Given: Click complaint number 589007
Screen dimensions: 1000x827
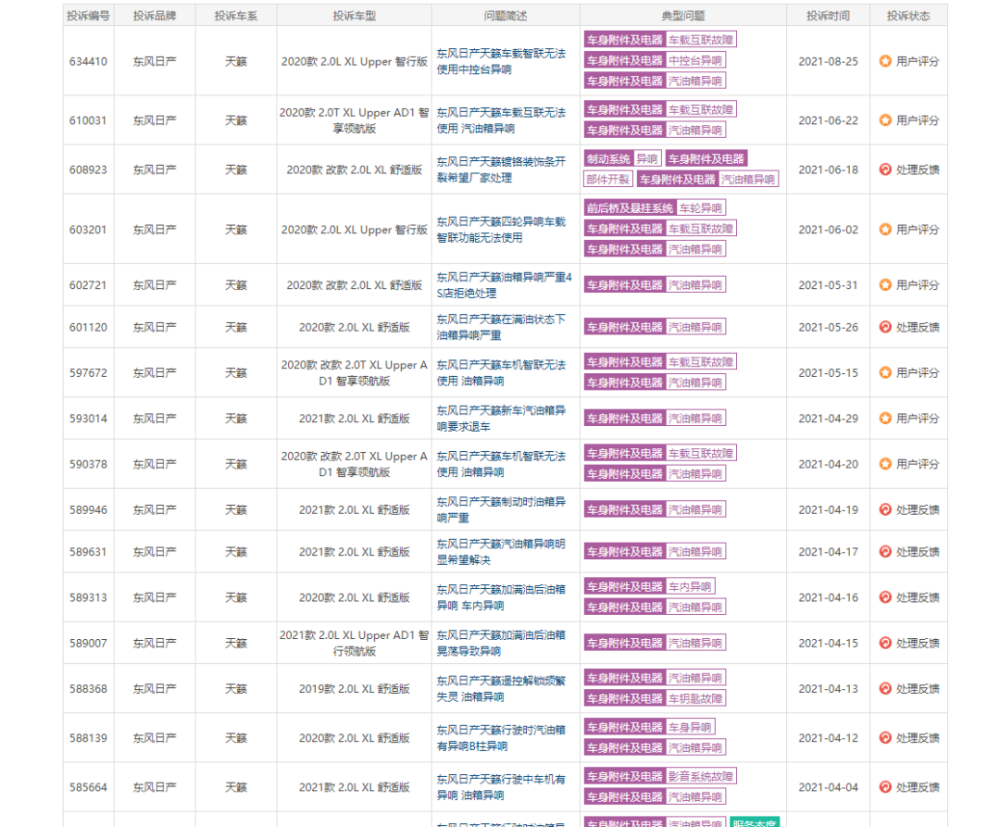Looking at the screenshot, I should [x=89, y=643].
